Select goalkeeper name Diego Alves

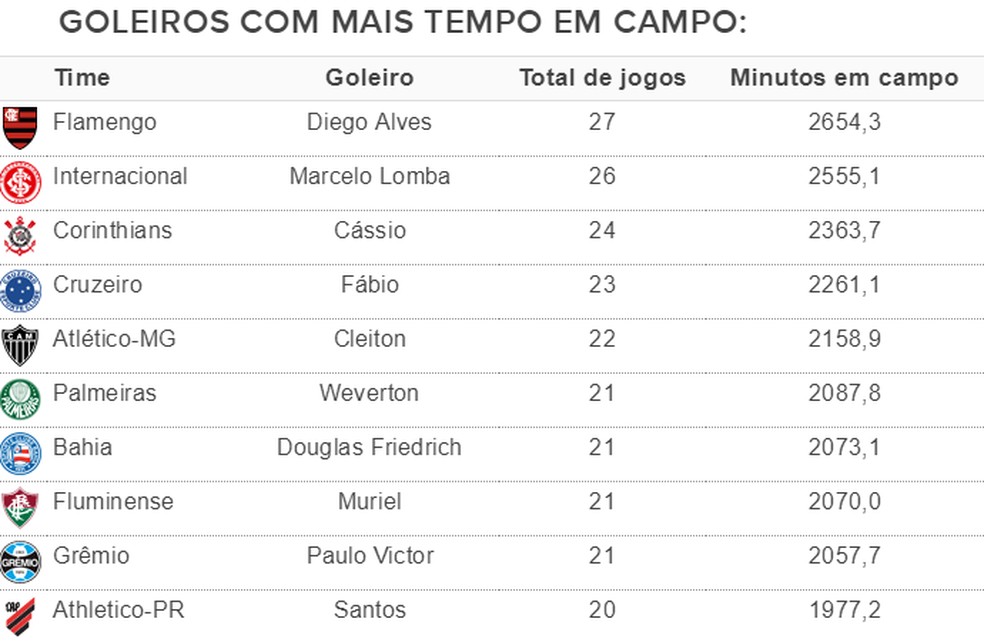[x=369, y=122]
